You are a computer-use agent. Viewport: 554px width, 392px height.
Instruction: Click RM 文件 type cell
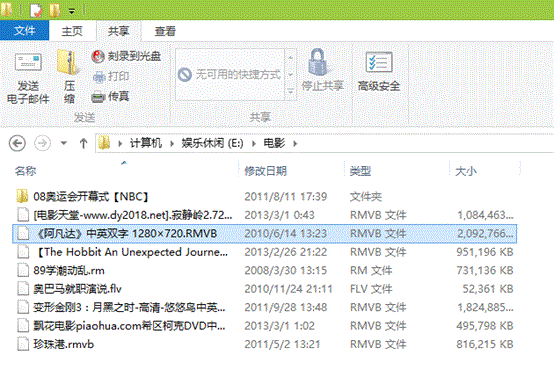click(x=371, y=270)
